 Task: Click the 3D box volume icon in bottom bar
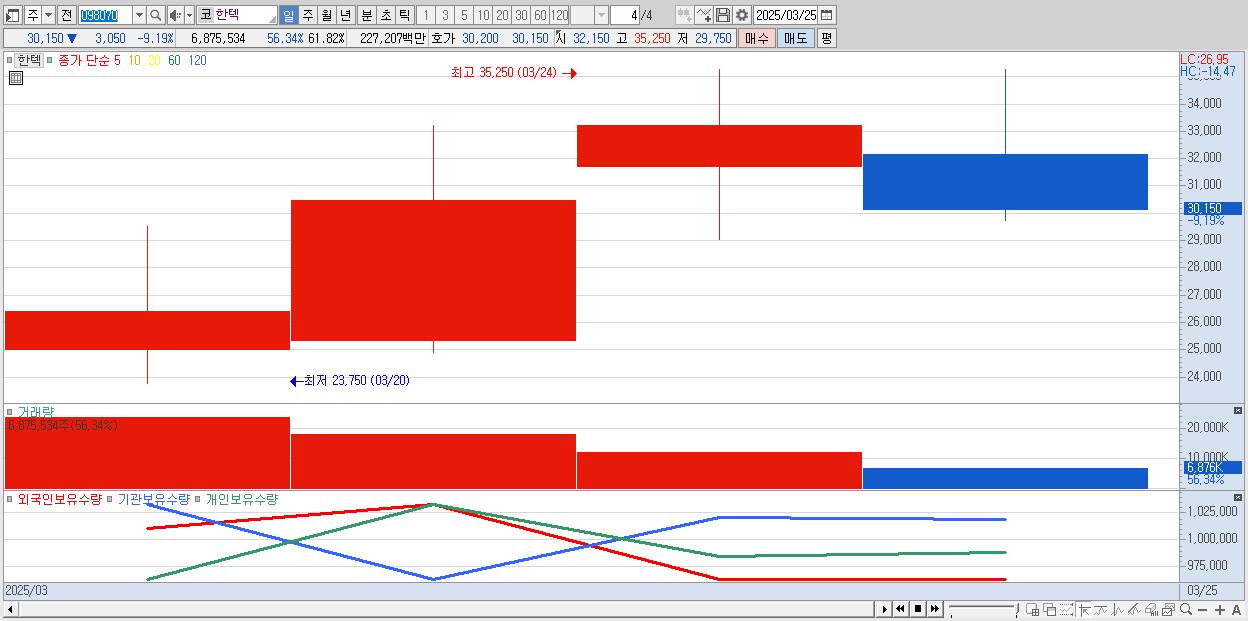[x=1151, y=610]
